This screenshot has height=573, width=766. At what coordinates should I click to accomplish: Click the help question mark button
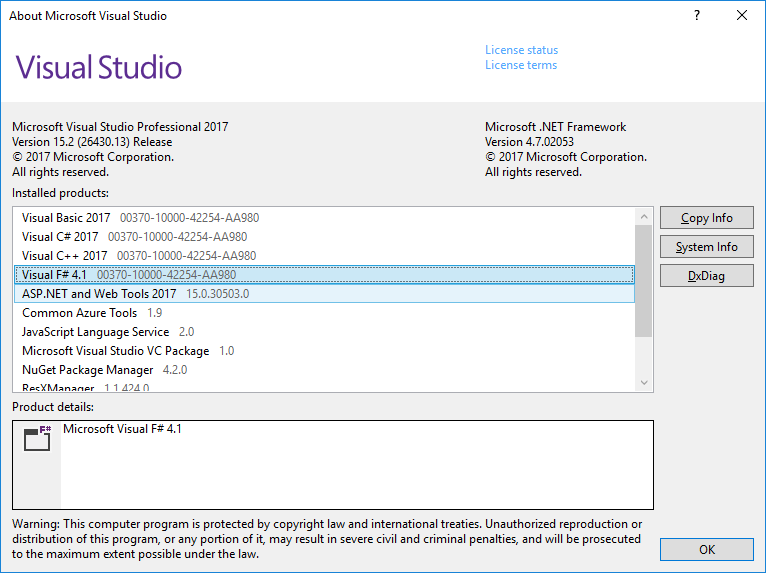click(697, 16)
